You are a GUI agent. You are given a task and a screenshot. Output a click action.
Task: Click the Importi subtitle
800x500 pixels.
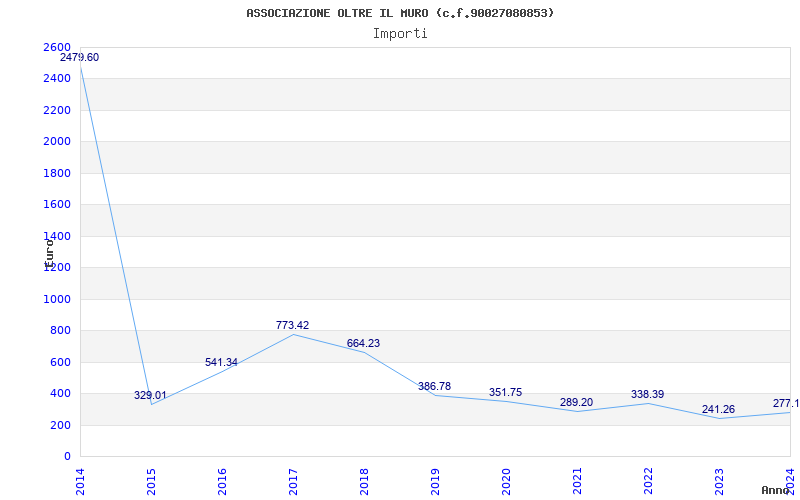click(x=400, y=34)
